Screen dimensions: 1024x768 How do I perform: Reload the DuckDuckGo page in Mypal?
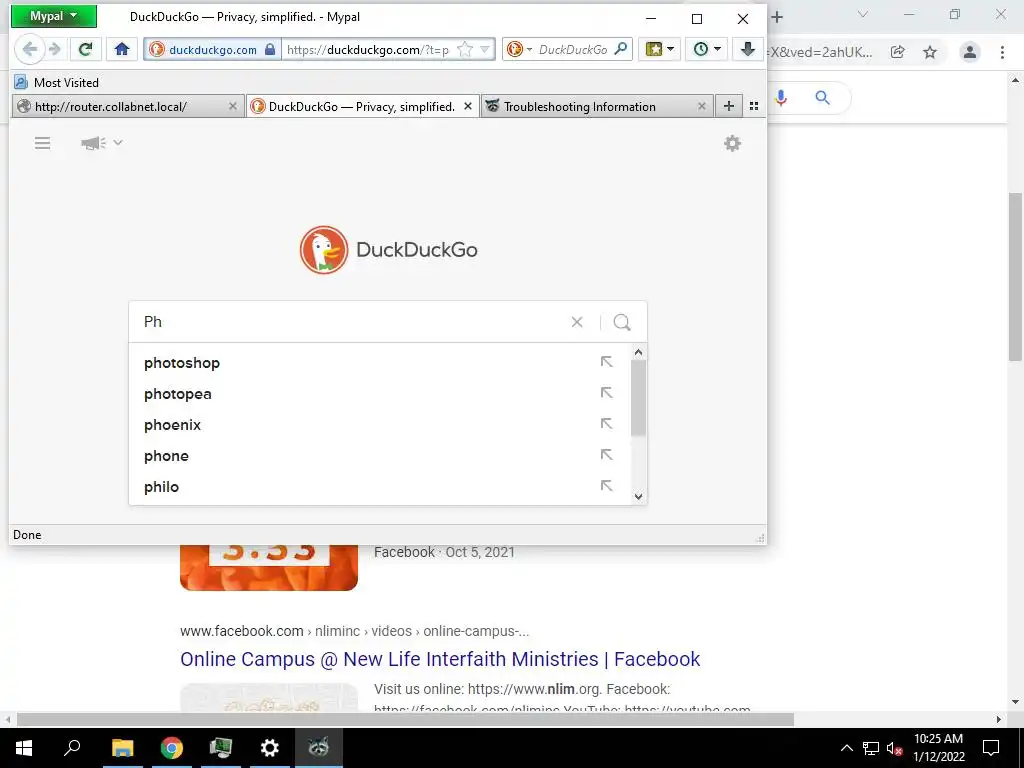pyautogui.click(x=86, y=49)
